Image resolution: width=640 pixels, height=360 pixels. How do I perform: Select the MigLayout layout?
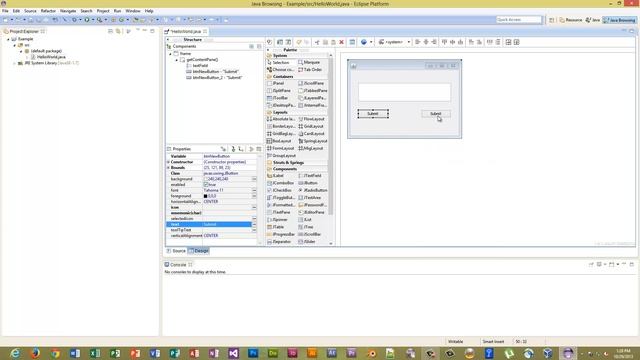point(311,148)
